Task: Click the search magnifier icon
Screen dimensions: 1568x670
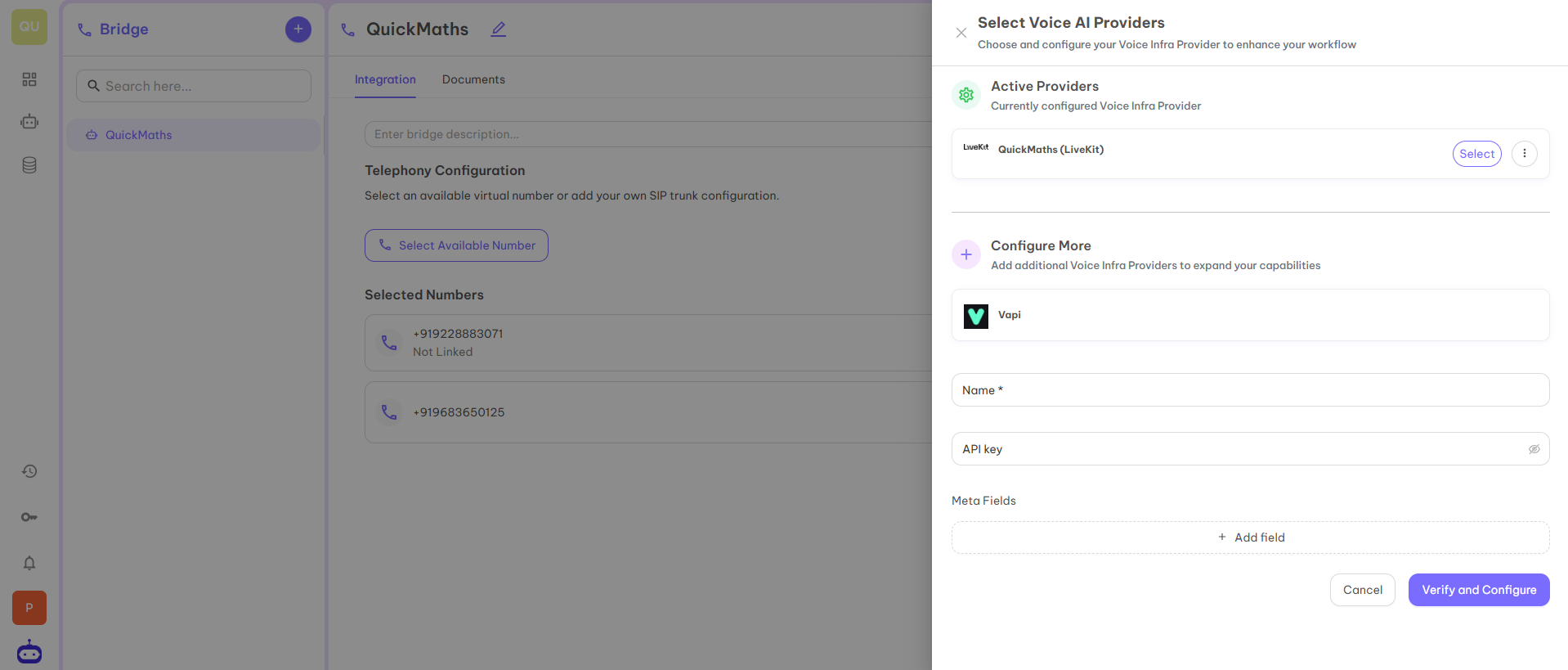Action: (94, 86)
